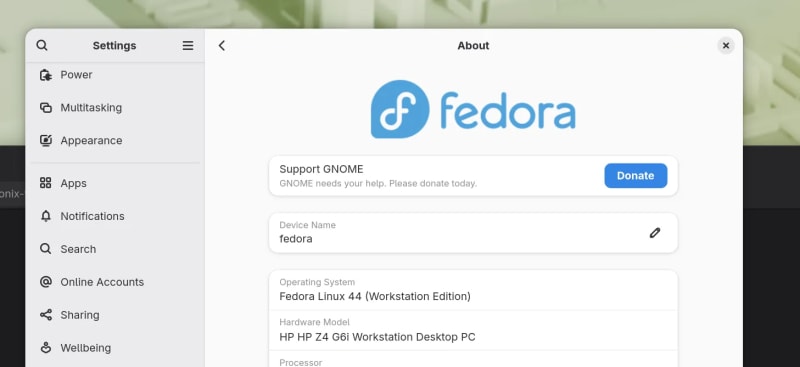Viewport: 800px width, 367px height.
Task: Click the Wellbeing icon in sidebar
Action: pyautogui.click(x=46, y=348)
